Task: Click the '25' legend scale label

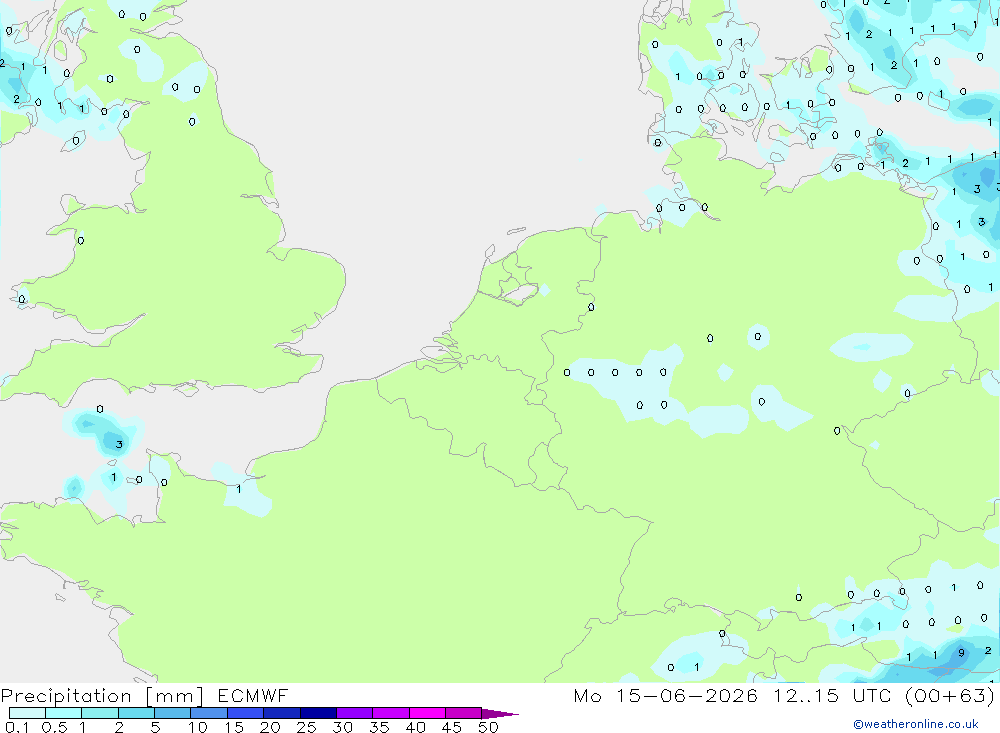Action: coord(306,727)
